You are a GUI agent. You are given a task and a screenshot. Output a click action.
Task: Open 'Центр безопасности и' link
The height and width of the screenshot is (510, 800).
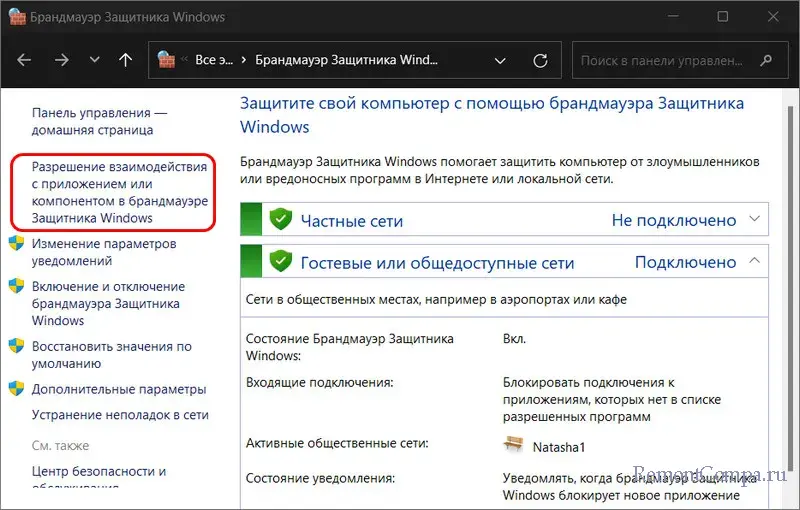pyautogui.click(x=99, y=471)
